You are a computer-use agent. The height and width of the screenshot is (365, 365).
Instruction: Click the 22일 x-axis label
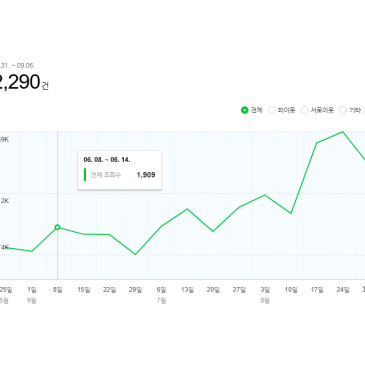click(109, 290)
